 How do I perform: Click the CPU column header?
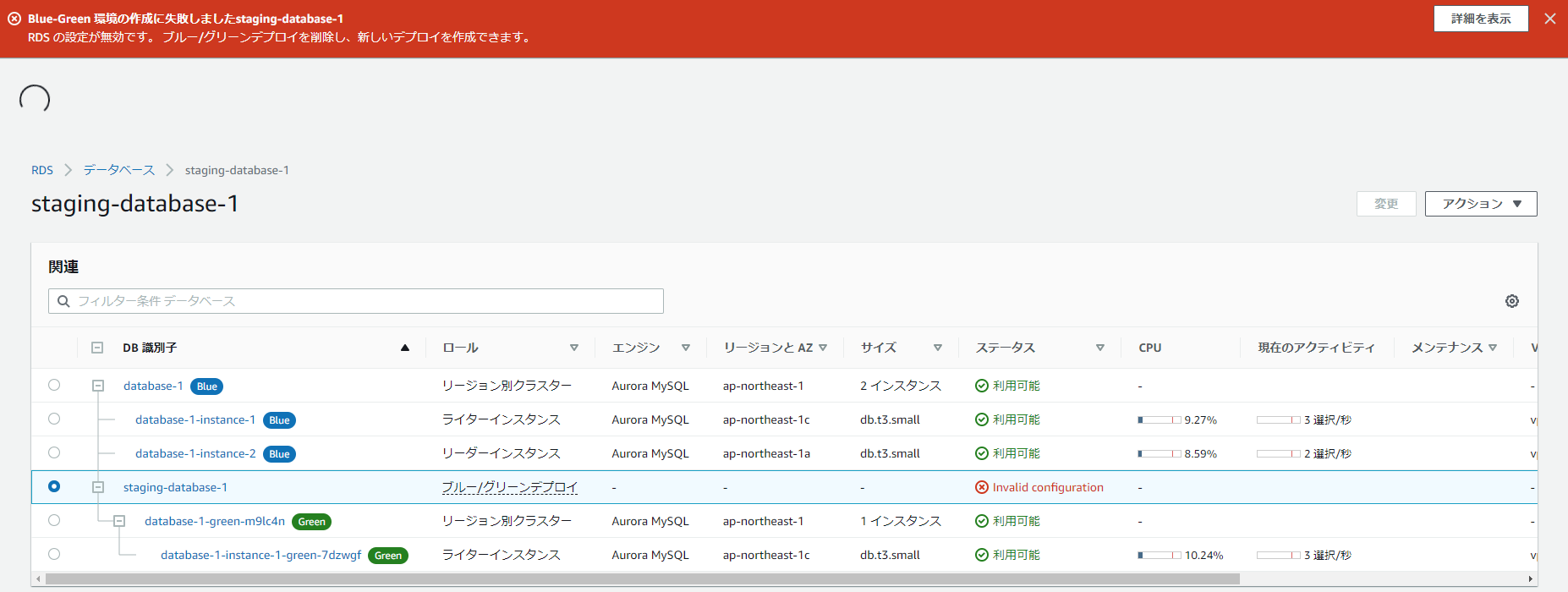tap(1150, 348)
